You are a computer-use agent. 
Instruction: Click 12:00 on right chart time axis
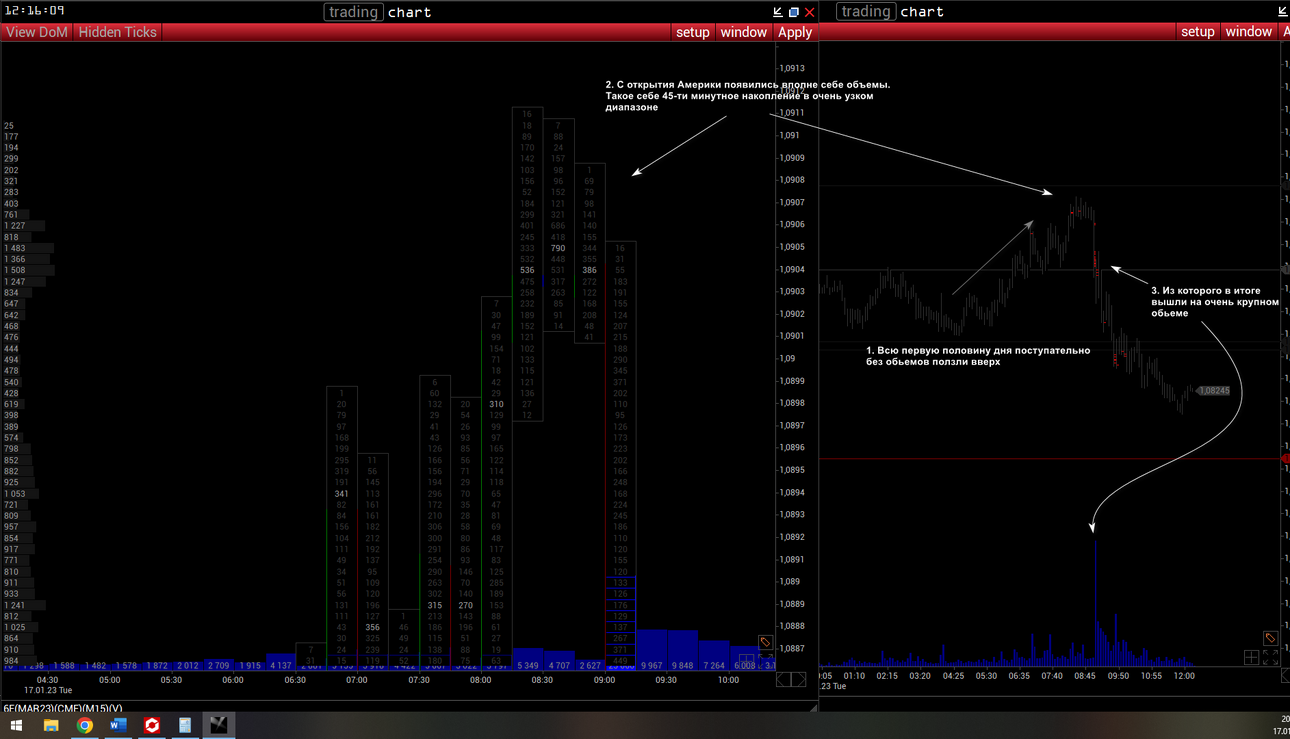coord(1184,676)
